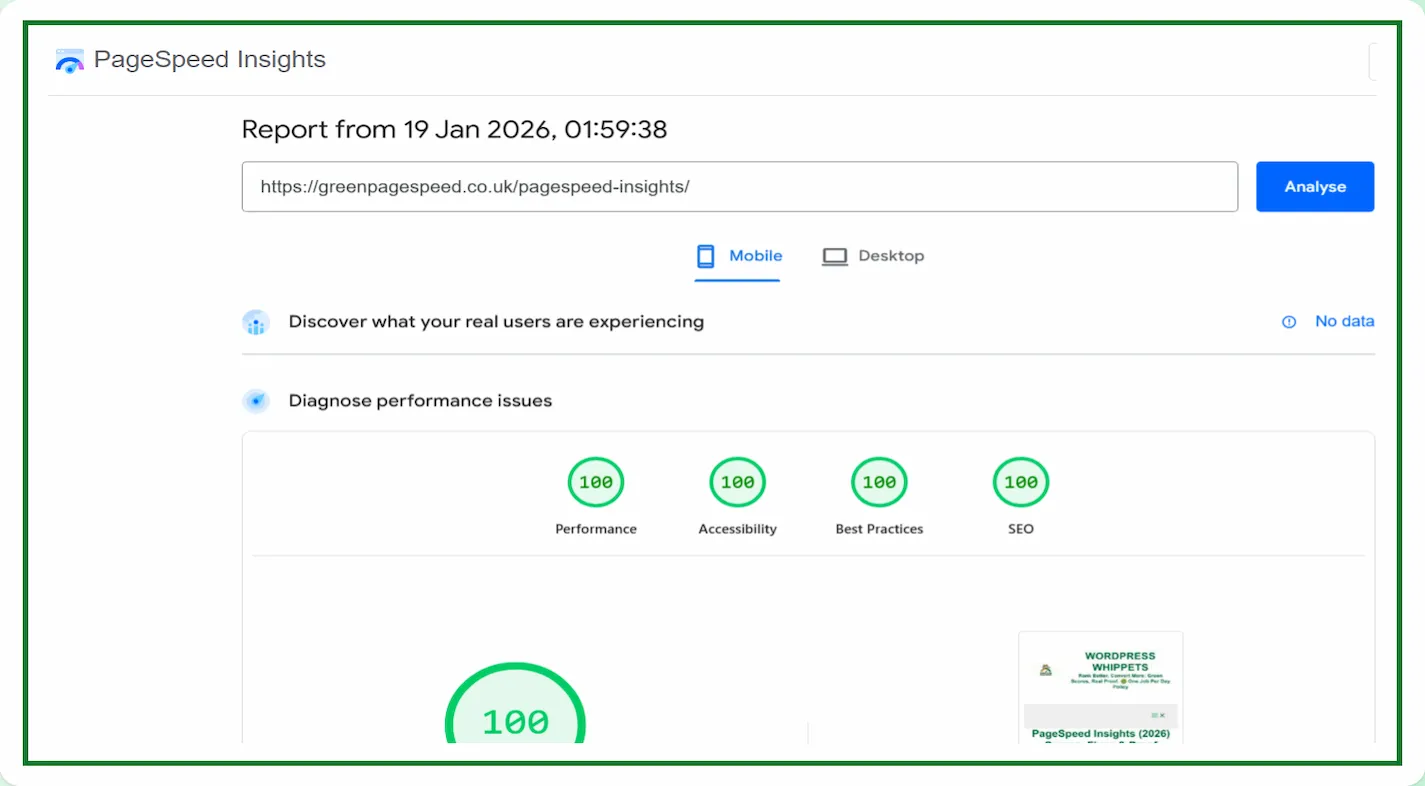The height and width of the screenshot is (786, 1425).
Task: Click the mobile phone device icon
Action: [x=706, y=256]
